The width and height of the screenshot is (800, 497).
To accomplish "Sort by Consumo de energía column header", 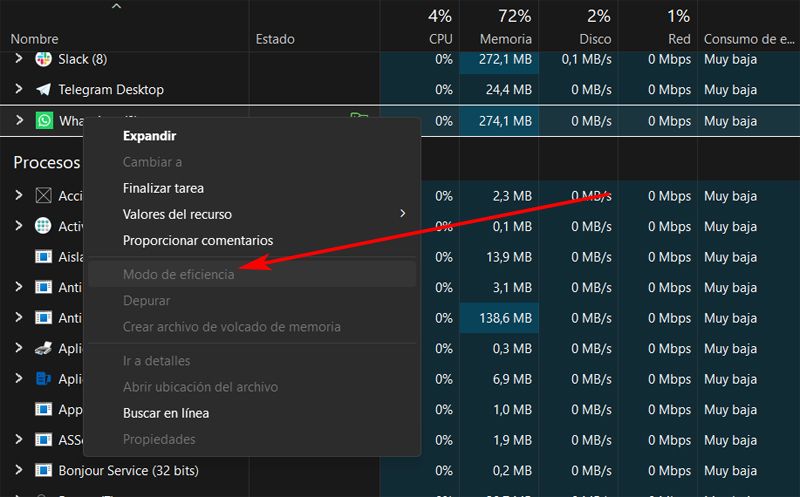I will point(749,39).
